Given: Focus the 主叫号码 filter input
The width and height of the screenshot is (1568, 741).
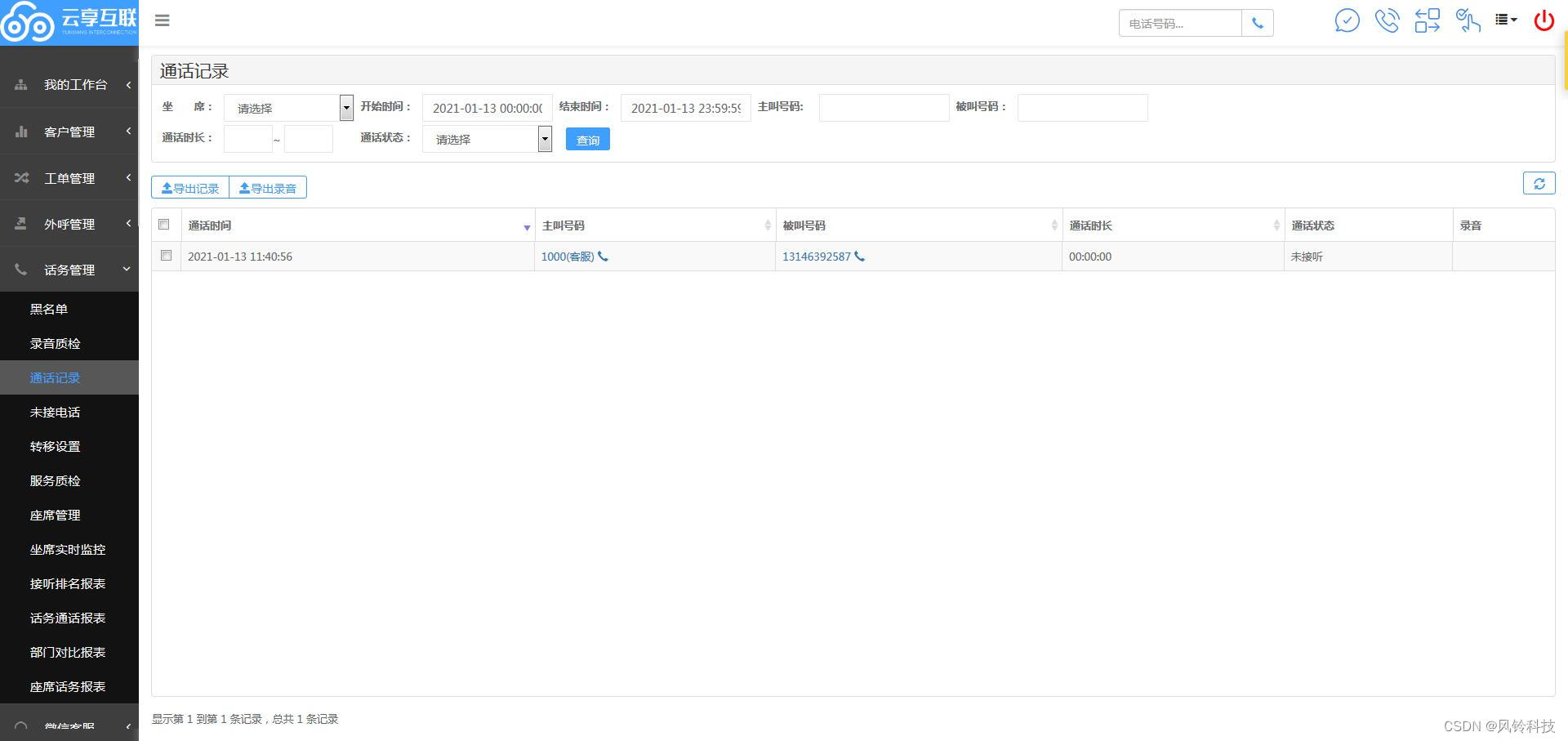Looking at the screenshot, I should pyautogui.click(x=884, y=108).
